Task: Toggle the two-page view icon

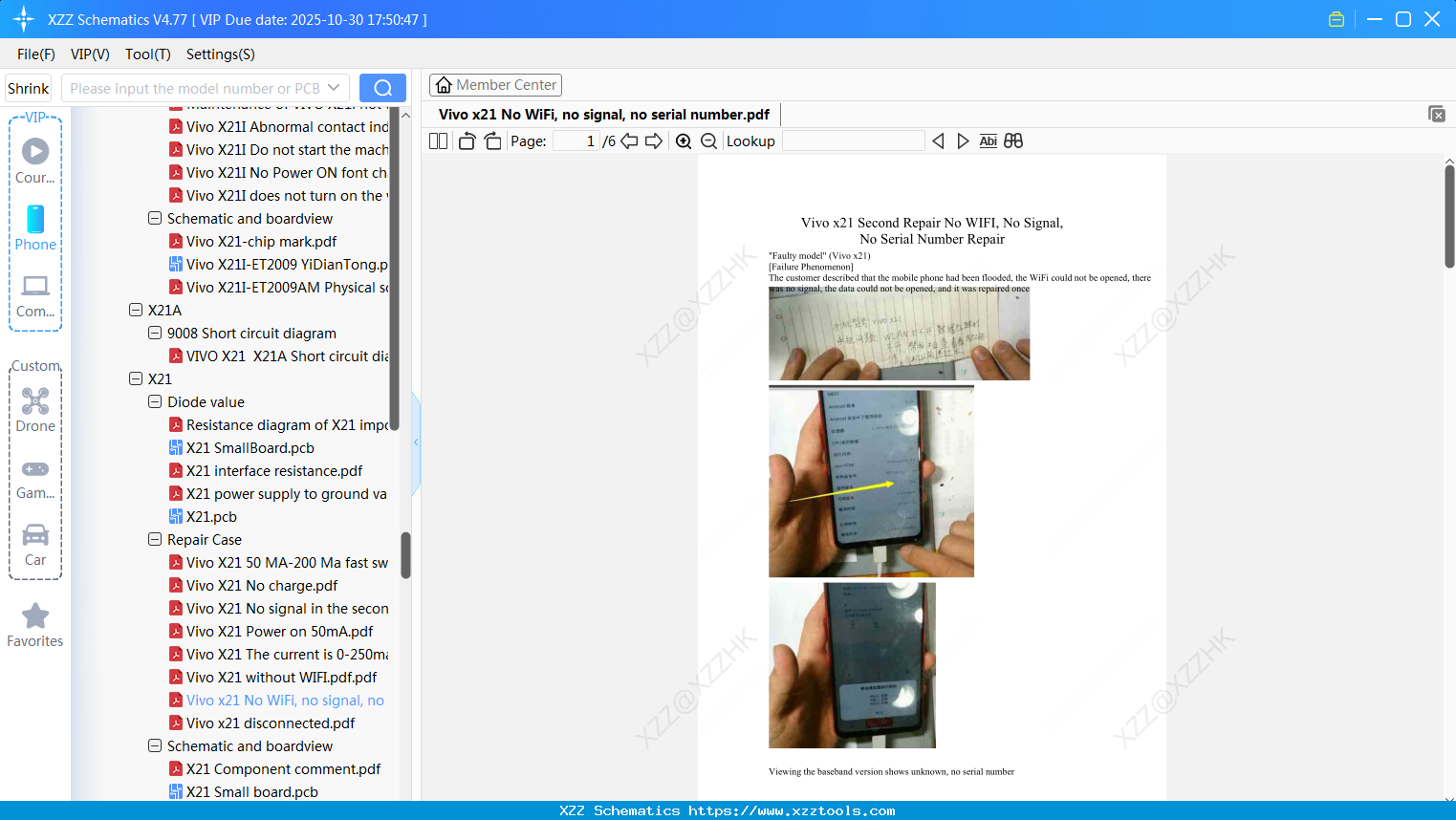Action: 438,141
